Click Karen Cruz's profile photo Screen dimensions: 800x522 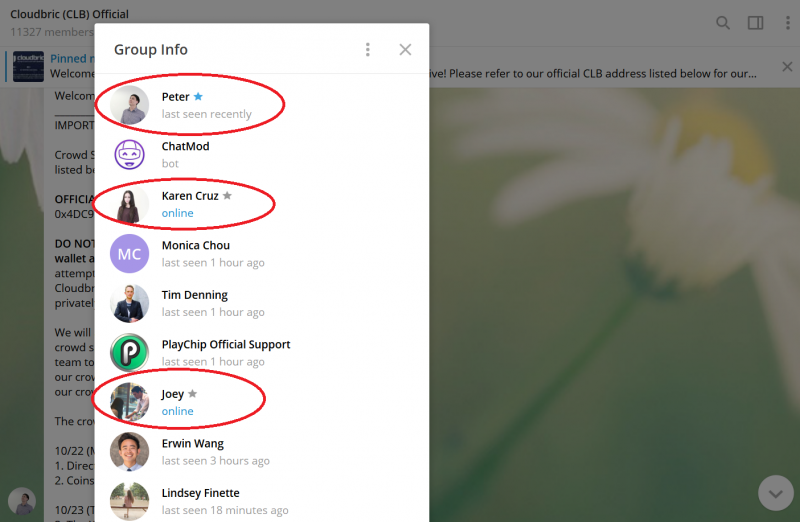tap(130, 204)
